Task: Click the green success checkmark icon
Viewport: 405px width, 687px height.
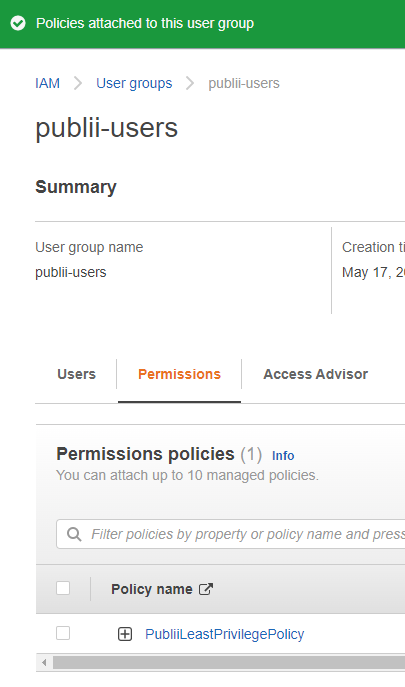Action: click(18, 23)
